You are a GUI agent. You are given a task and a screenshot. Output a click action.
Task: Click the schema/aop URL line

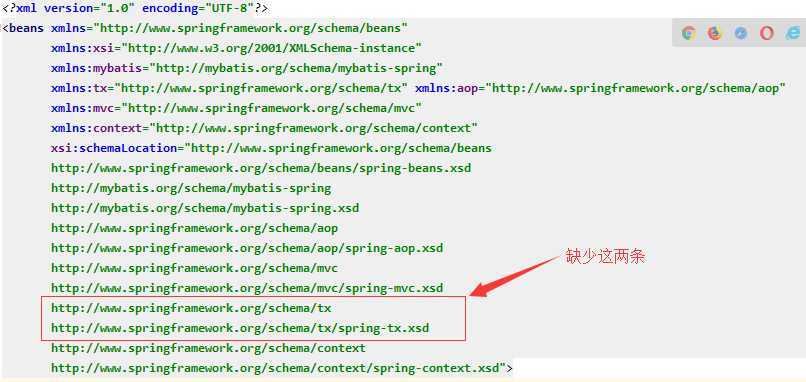pyautogui.click(x=194, y=228)
